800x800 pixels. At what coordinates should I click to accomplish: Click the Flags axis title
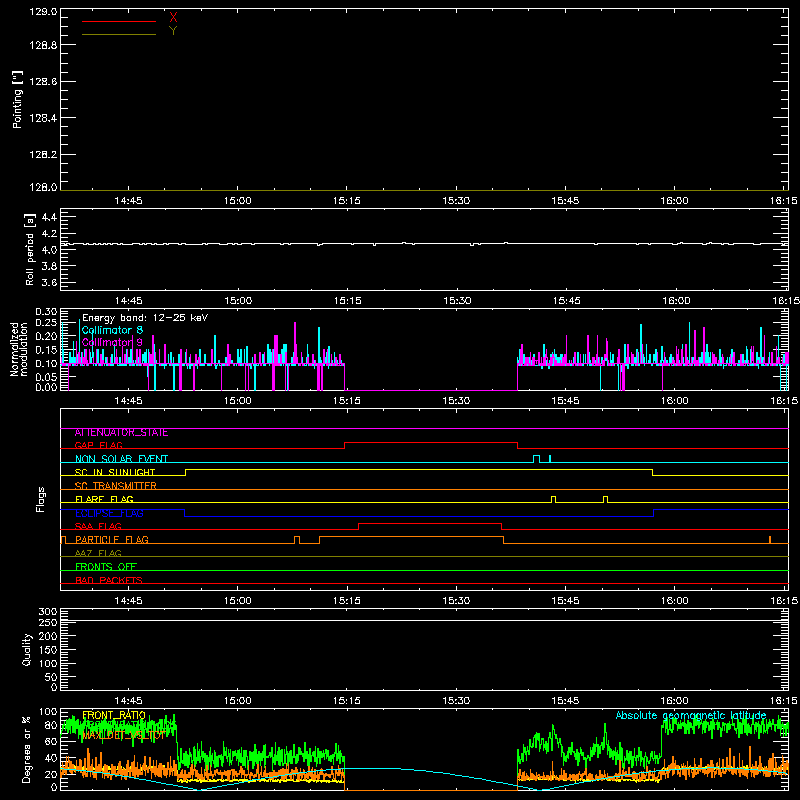click(41, 499)
